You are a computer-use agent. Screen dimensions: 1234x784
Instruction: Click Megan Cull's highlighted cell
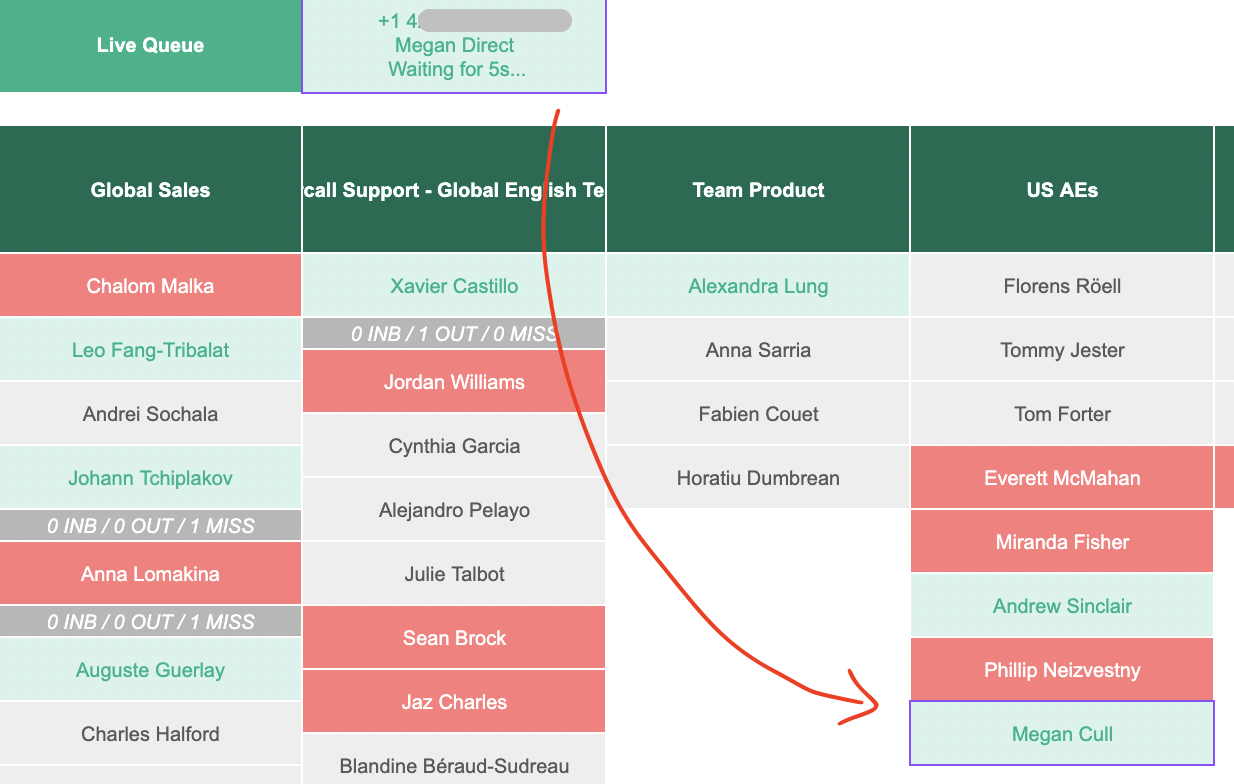pyautogui.click(x=1061, y=733)
